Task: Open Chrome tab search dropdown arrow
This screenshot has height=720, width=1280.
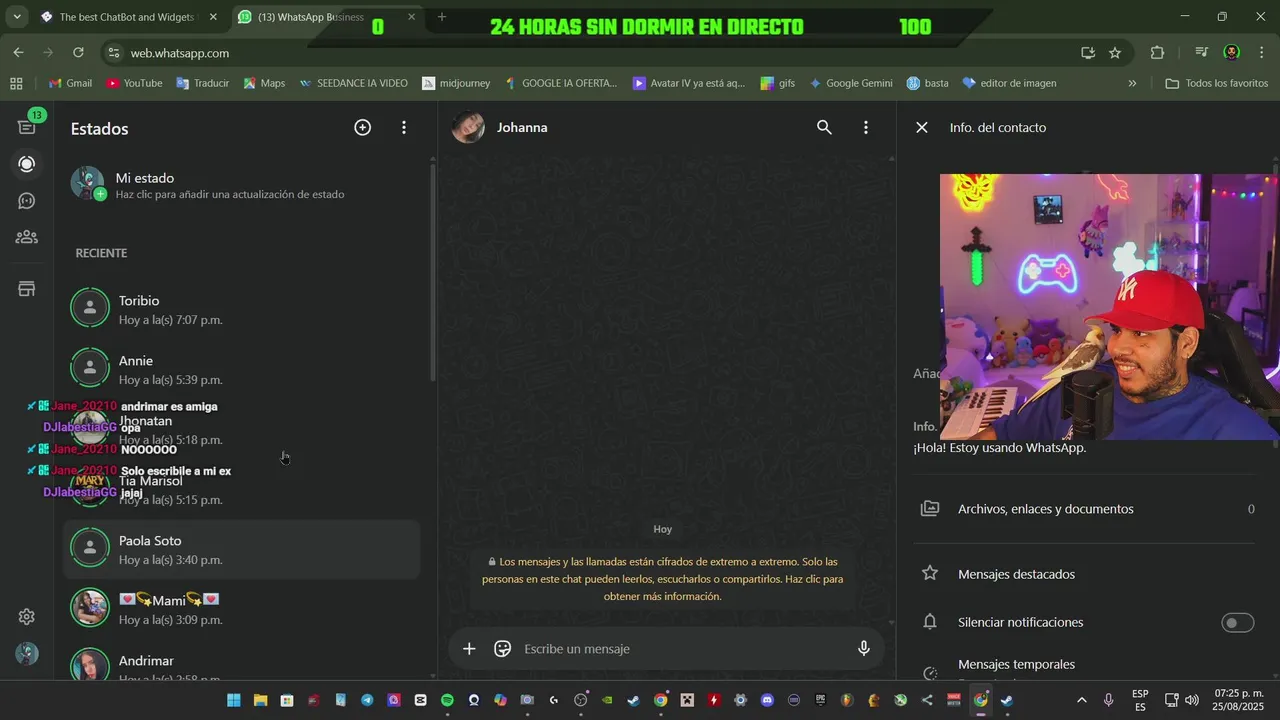Action: pyautogui.click(x=17, y=17)
